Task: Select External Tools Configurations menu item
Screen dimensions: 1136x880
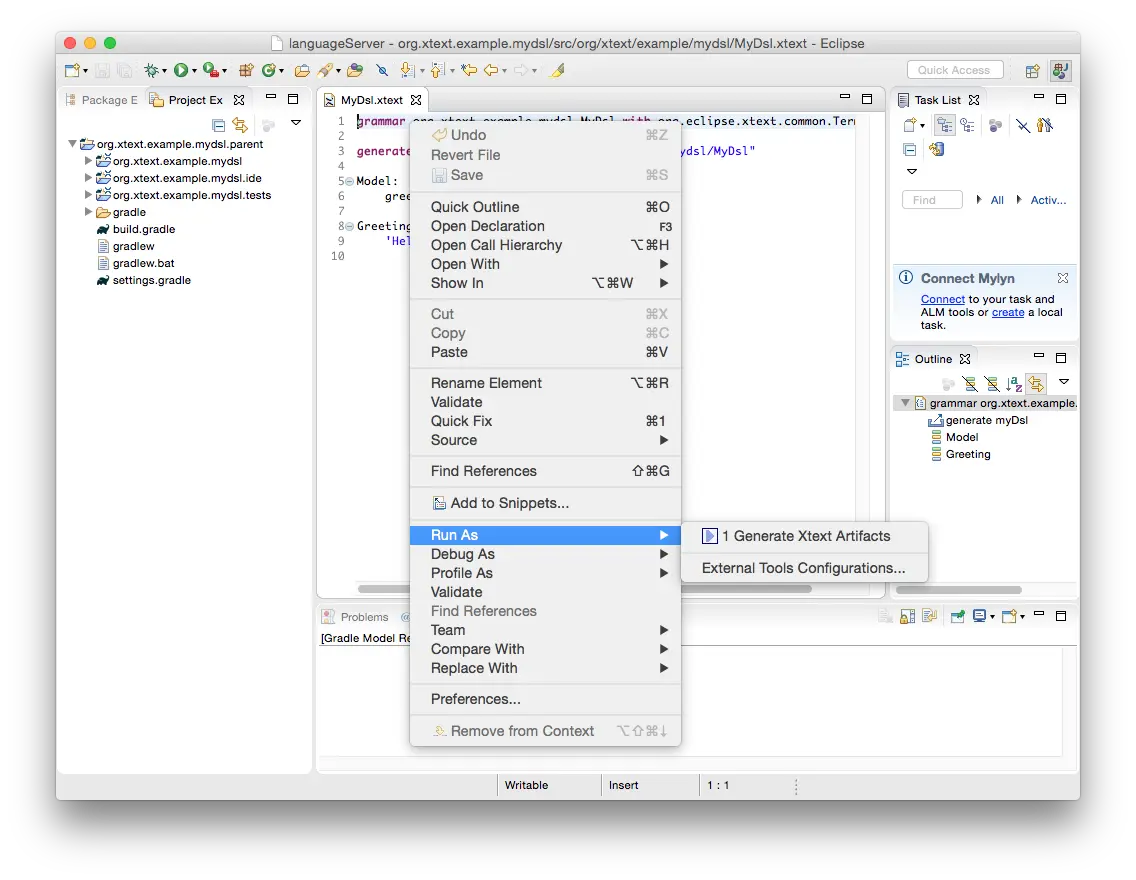Action: point(803,568)
